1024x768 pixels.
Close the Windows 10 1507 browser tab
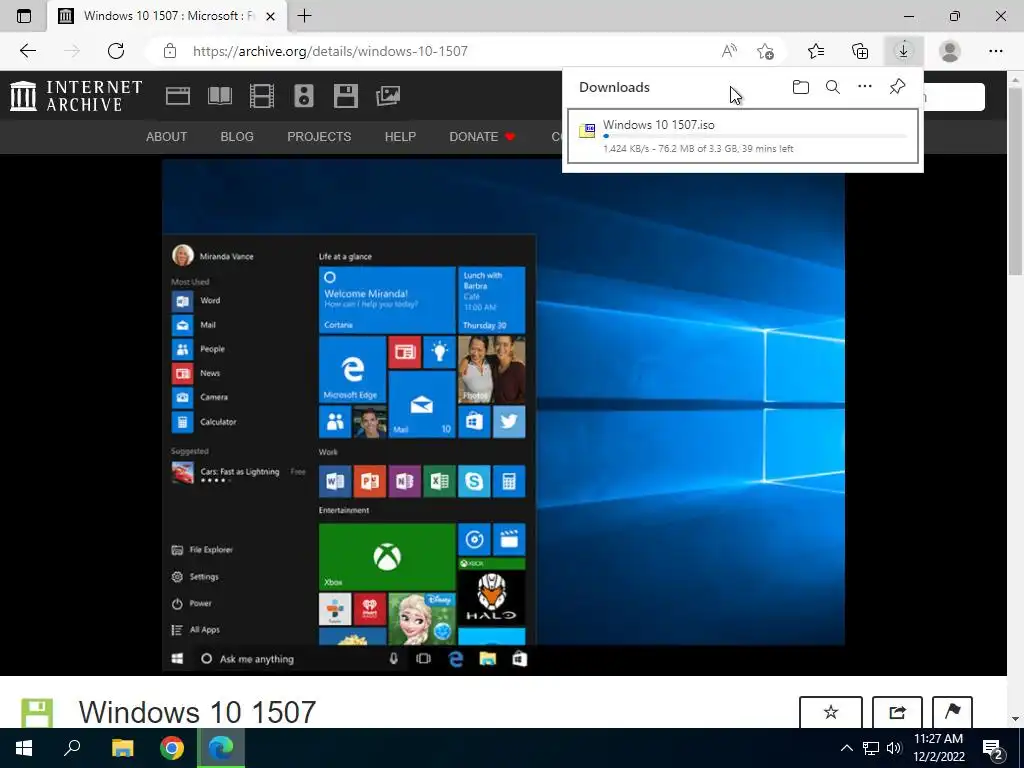(x=270, y=16)
